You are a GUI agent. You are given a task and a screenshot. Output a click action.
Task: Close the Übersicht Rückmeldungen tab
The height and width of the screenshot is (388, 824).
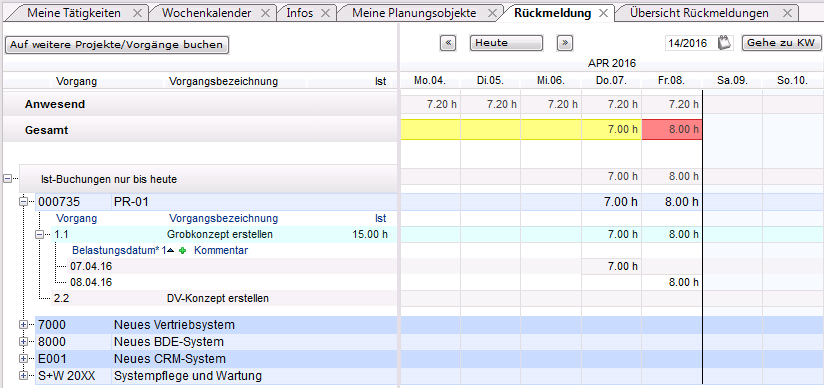click(787, 13)
